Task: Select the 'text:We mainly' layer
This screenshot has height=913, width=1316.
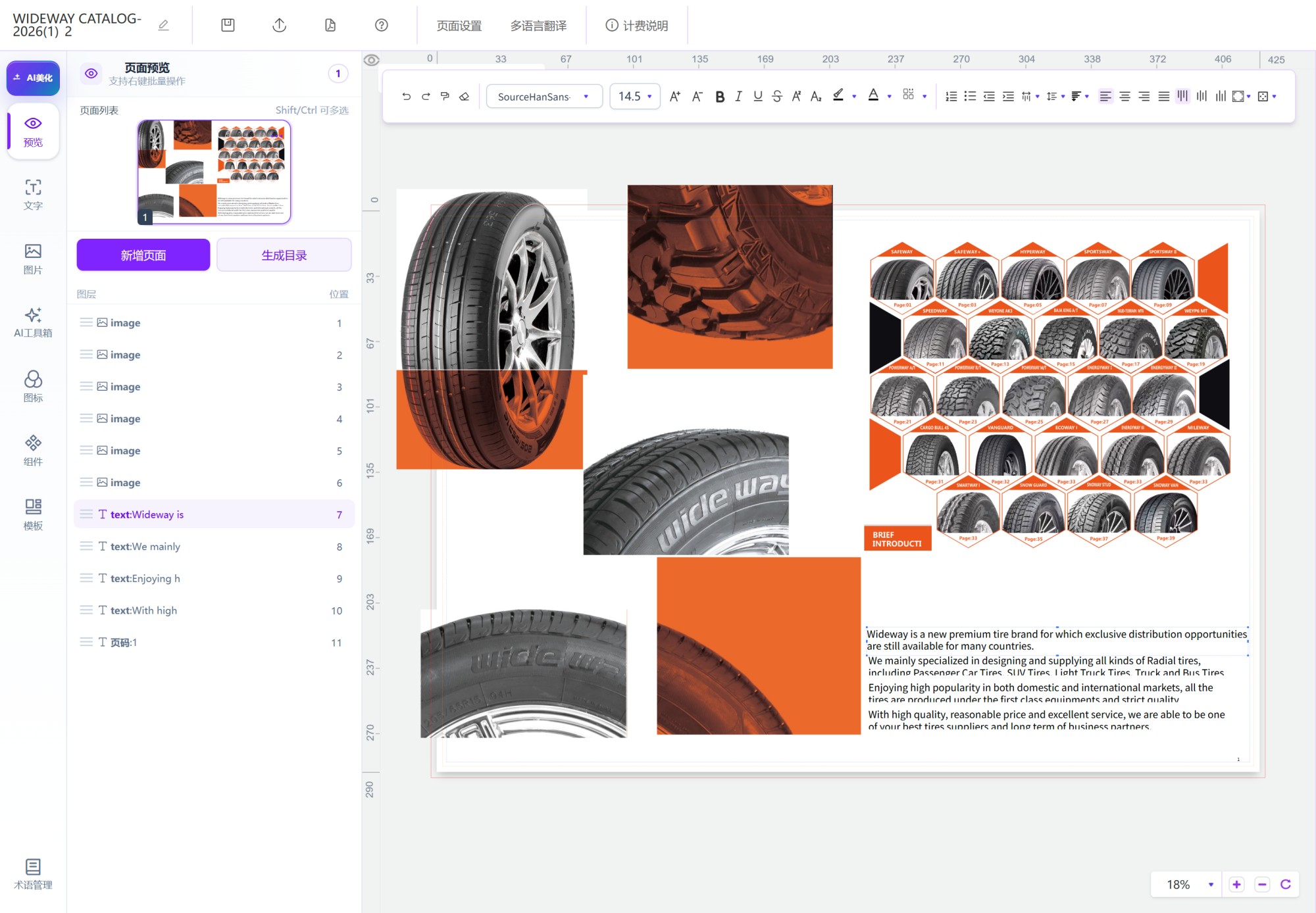Action: coord(214,547)
